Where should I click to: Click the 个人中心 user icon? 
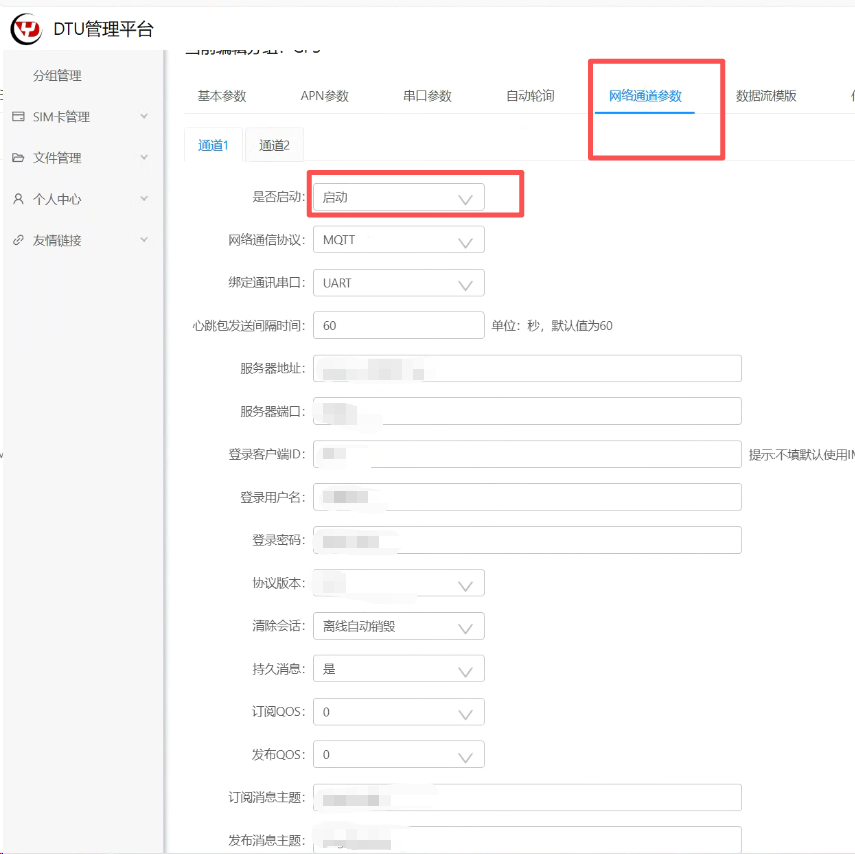coord(18,199)
